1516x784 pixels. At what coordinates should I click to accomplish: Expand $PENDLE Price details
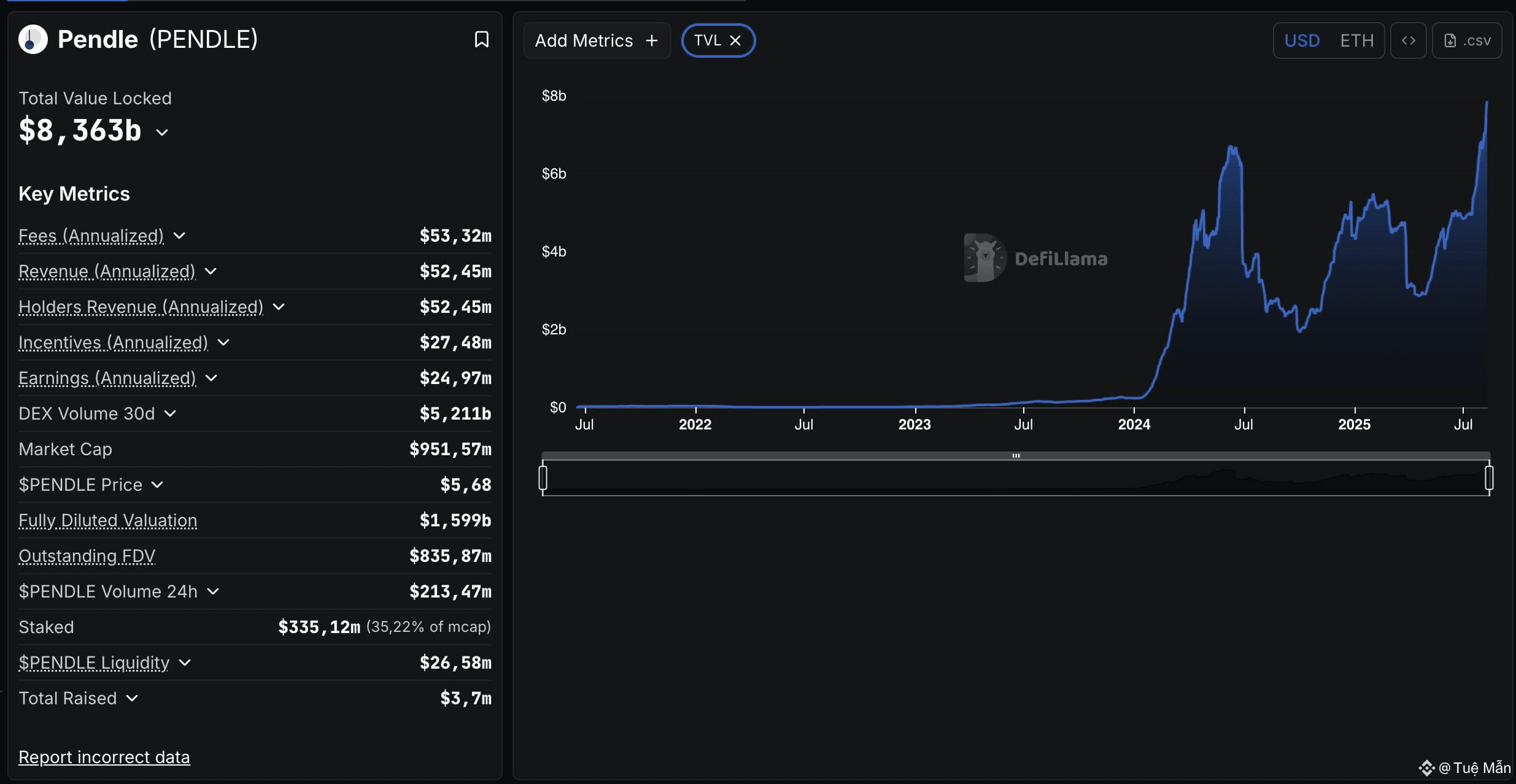point(157,485)
